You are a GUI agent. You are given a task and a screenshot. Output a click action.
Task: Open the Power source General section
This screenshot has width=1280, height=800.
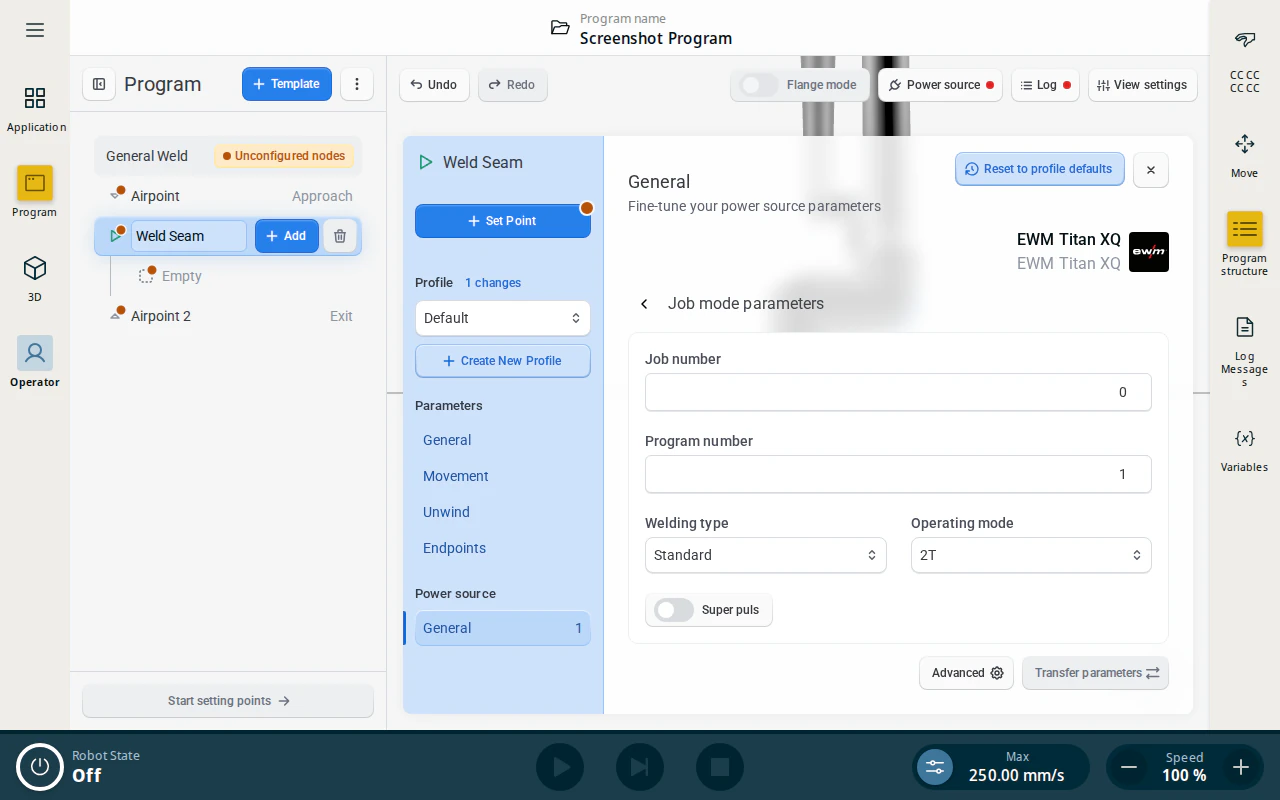[x=503, y=628]
